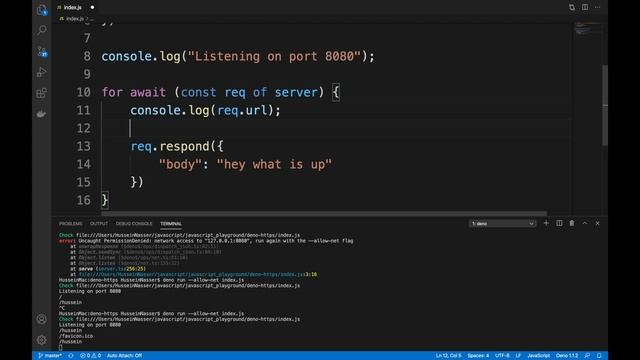Image resolution: width=640 pixels, height=360 pixels.
Task: Click index.js in the breadcrumb bar
Action: (75, 19)
